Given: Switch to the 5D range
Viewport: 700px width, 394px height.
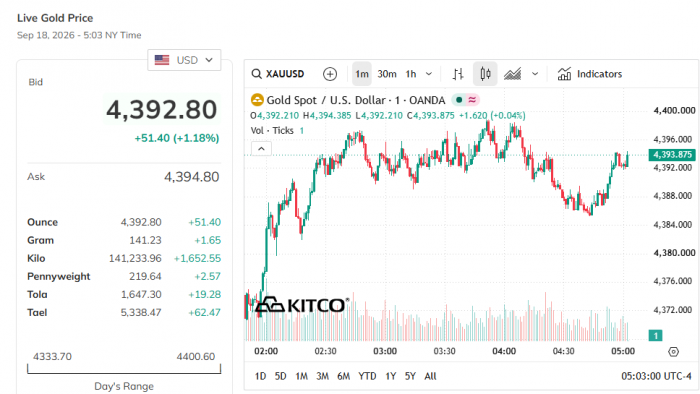Looking at the screenshot, I should tap(280, 376).
